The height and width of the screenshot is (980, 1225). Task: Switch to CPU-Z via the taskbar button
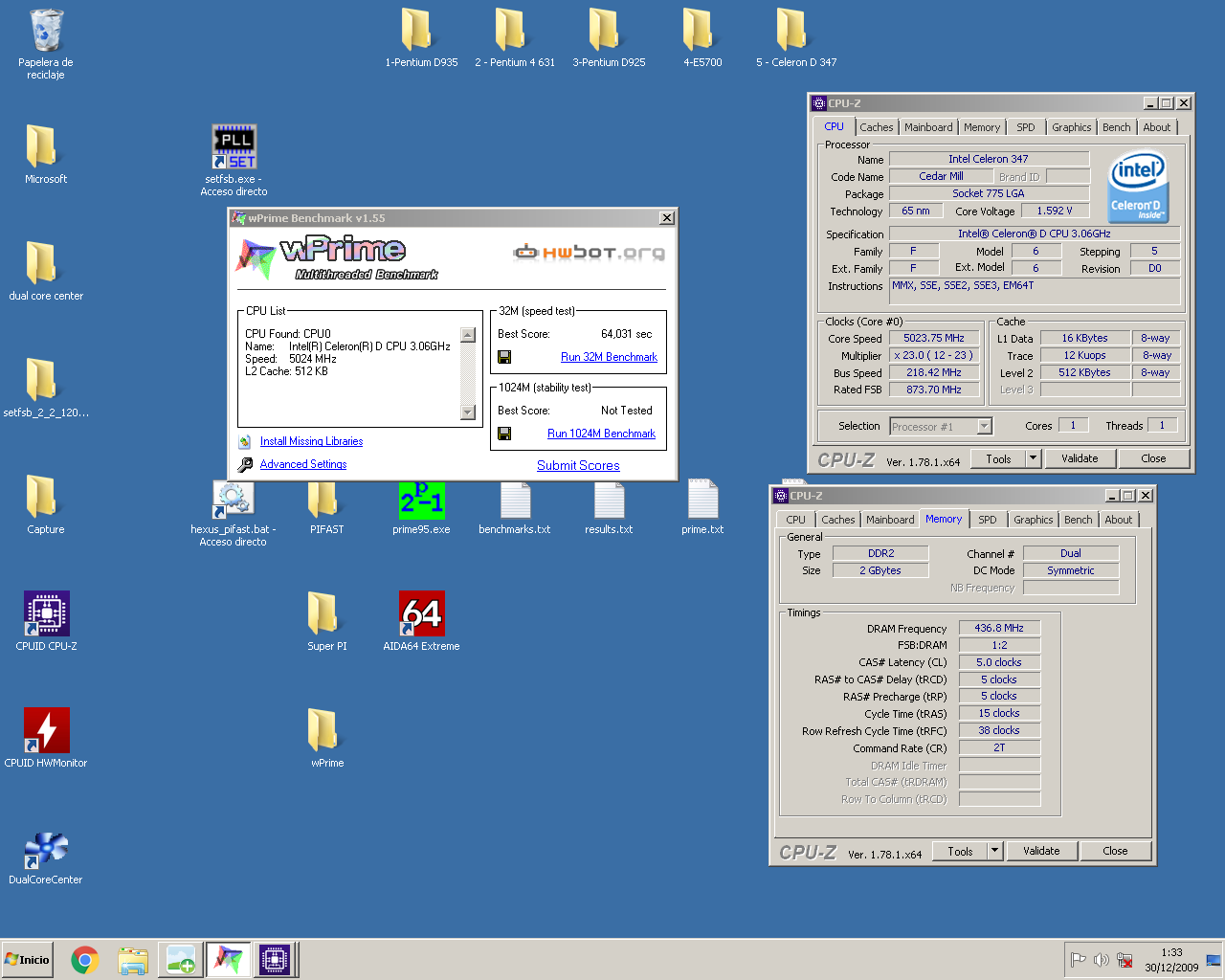tap(275, 960)
